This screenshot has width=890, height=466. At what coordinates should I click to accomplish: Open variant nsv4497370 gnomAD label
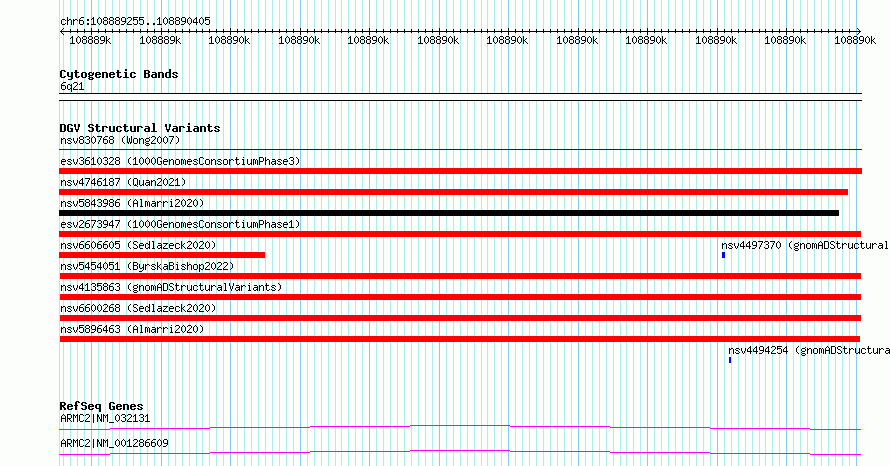click(805, 245)
